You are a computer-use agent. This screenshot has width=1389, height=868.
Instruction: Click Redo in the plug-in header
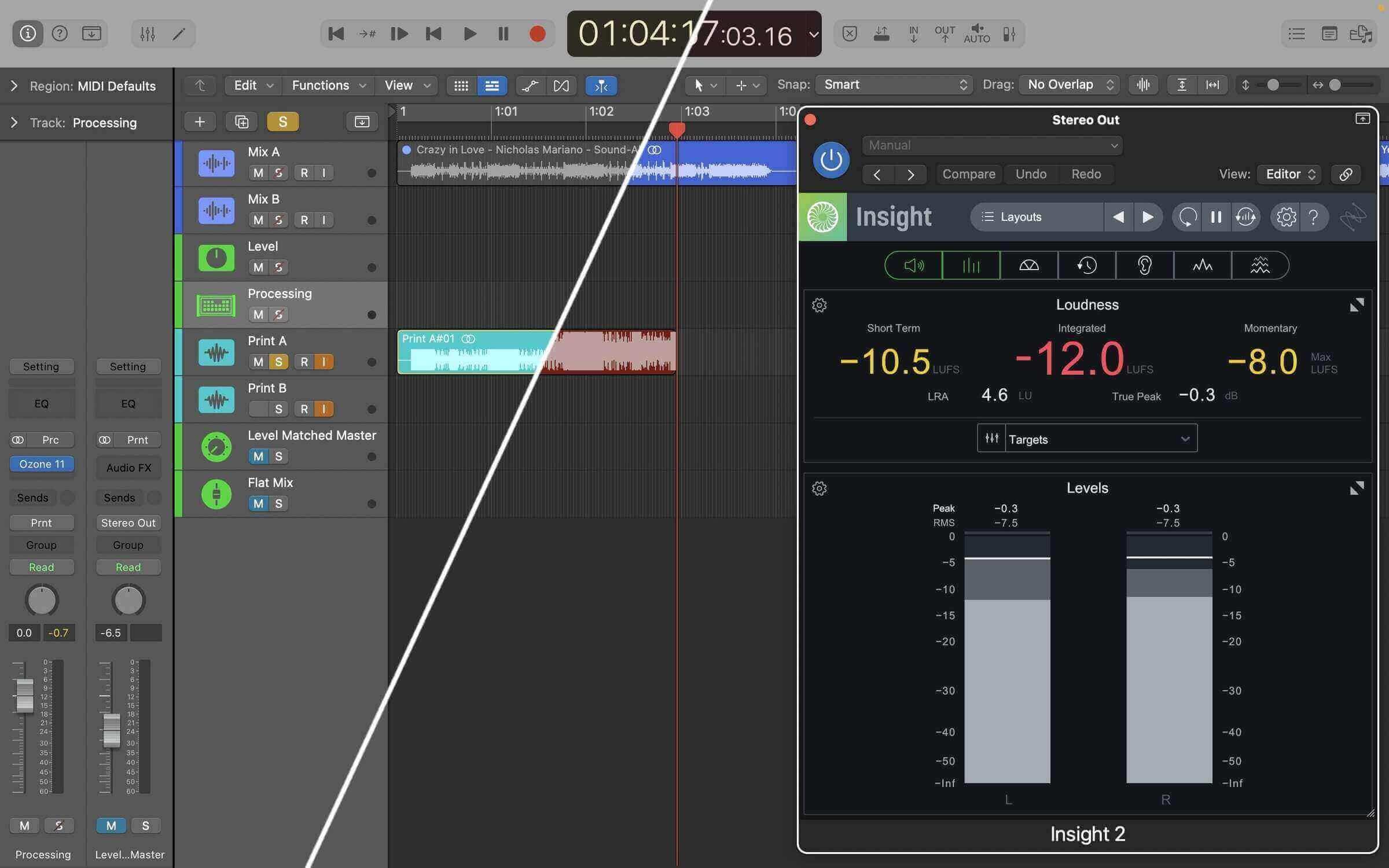(1086, 174)
